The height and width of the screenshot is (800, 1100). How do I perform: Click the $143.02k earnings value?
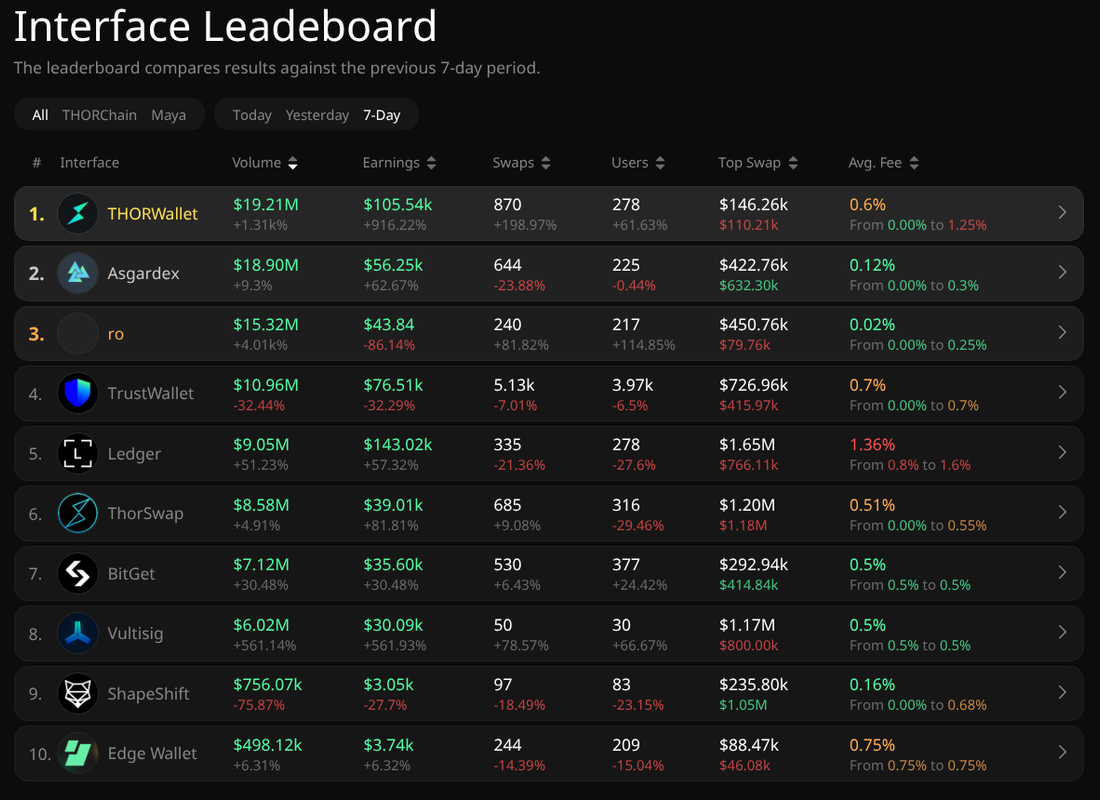pyautogui.click(x=398, y=445)
